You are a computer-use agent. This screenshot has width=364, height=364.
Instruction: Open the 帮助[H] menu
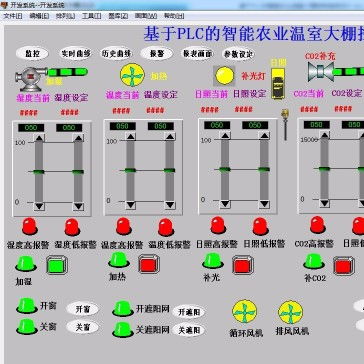tap(174, 16)
